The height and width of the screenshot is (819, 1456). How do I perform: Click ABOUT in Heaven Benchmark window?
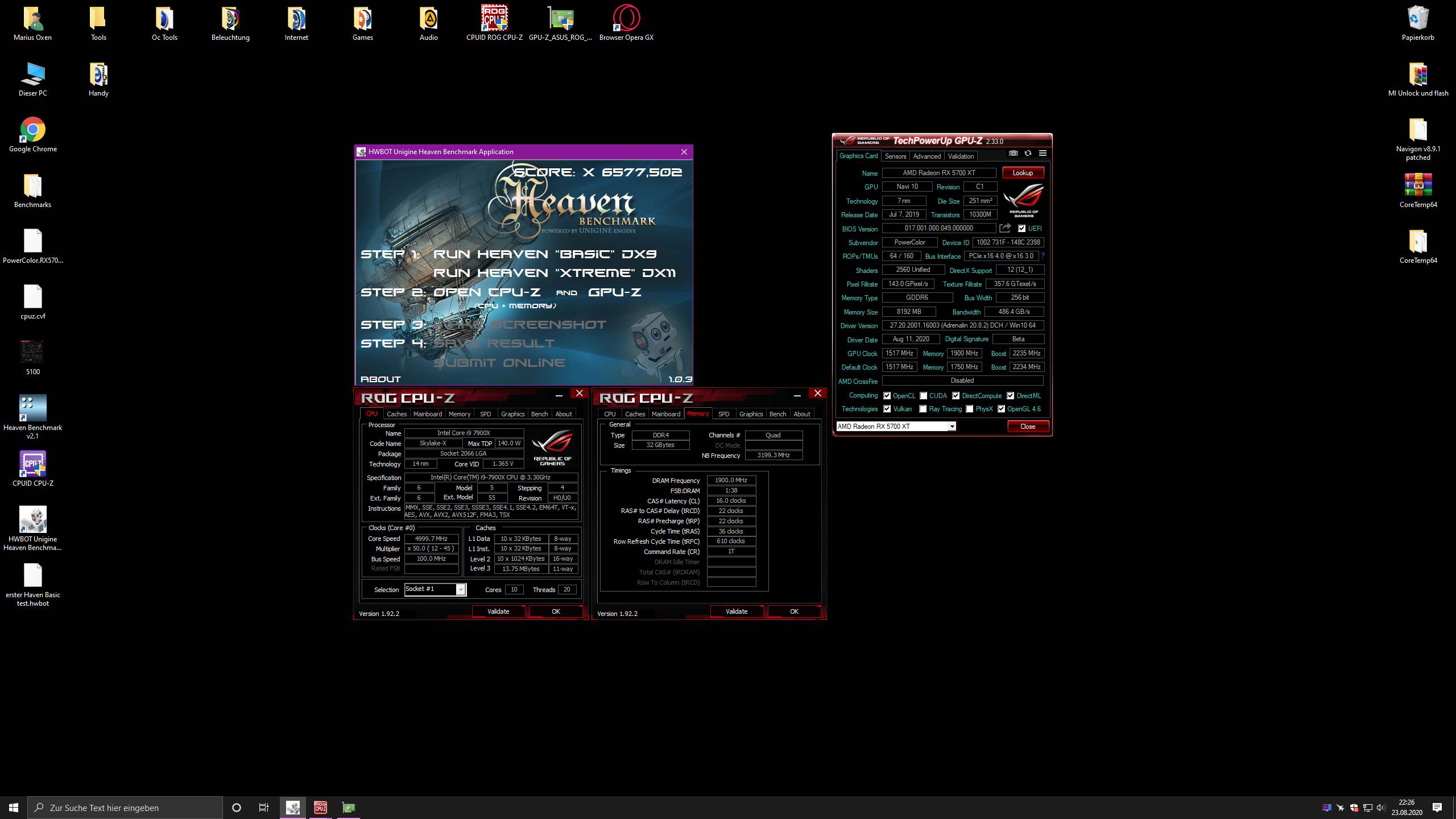pos(380,379)
